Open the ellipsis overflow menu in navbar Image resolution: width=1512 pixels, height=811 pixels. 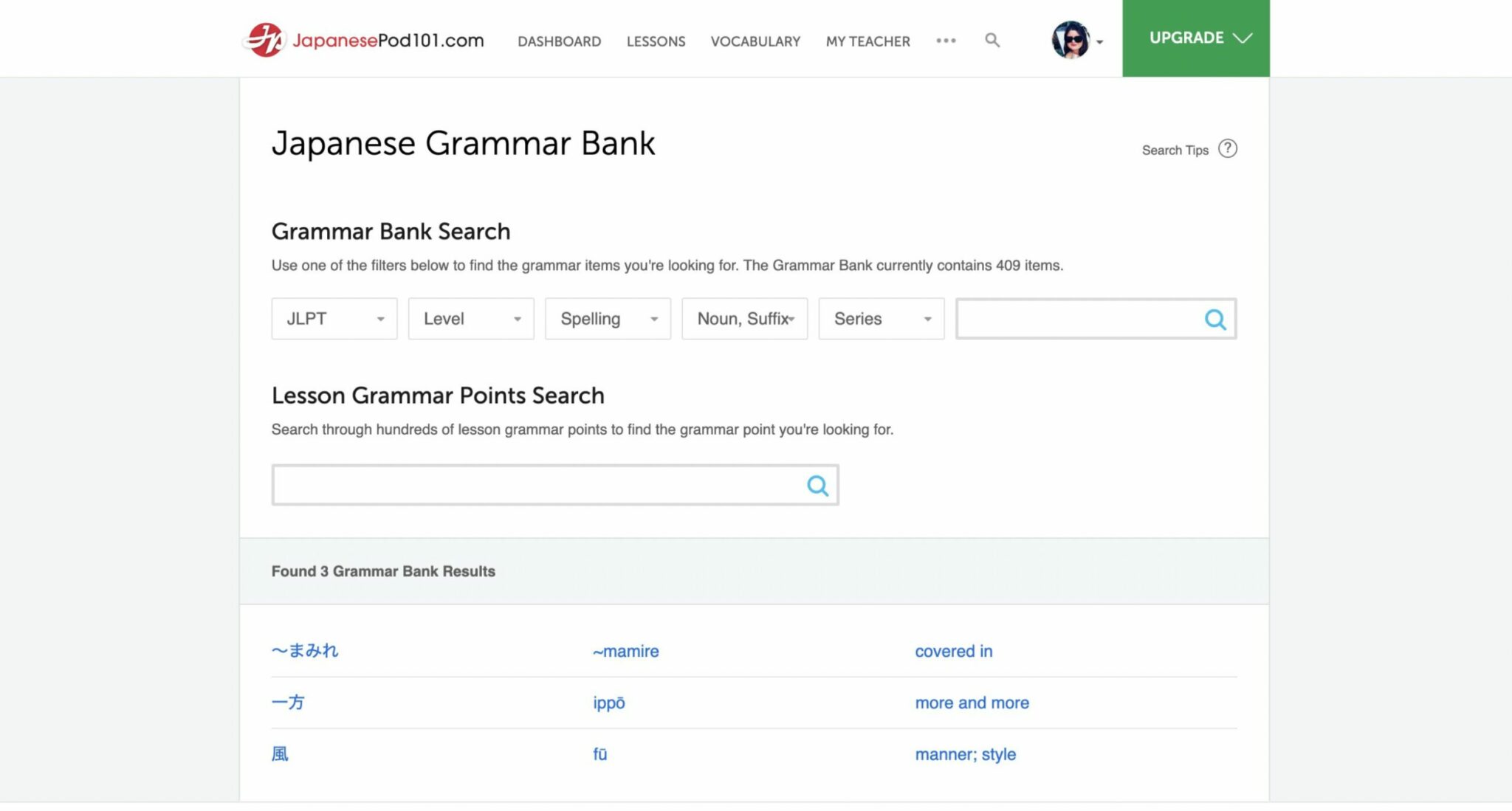[x=946, y=41]
